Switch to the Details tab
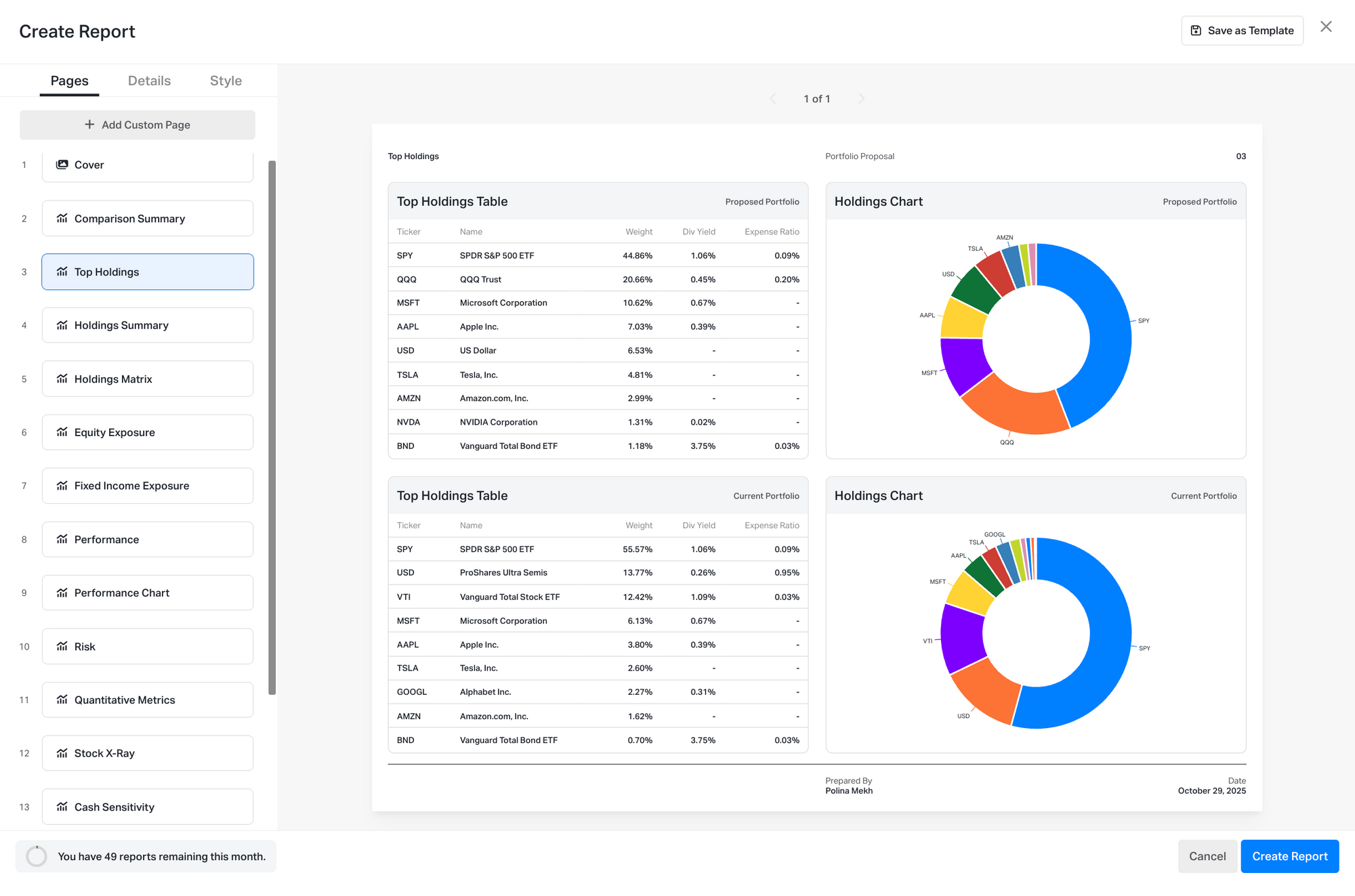 coord(149,81)
